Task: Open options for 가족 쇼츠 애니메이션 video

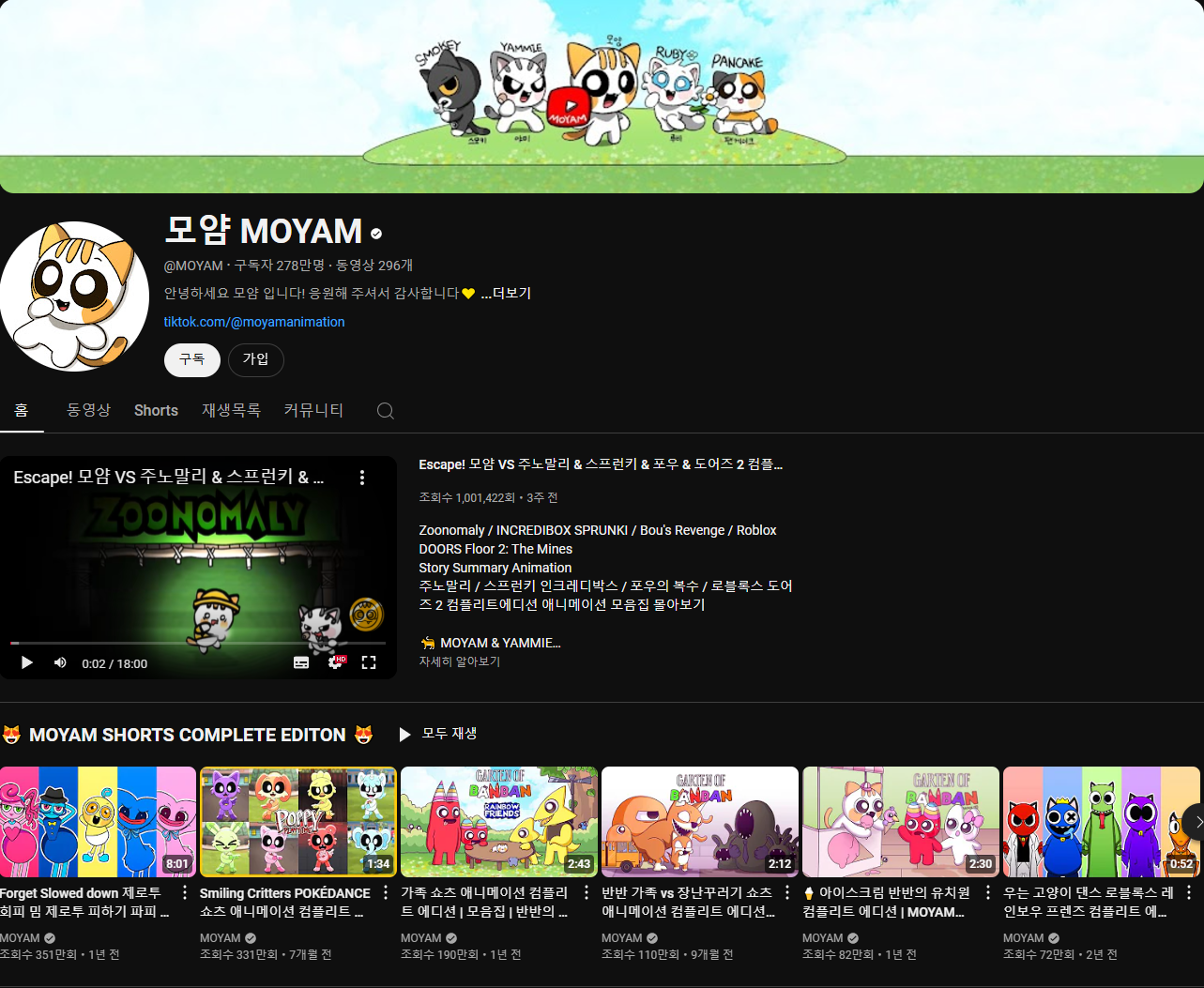Action: (587, 892)
